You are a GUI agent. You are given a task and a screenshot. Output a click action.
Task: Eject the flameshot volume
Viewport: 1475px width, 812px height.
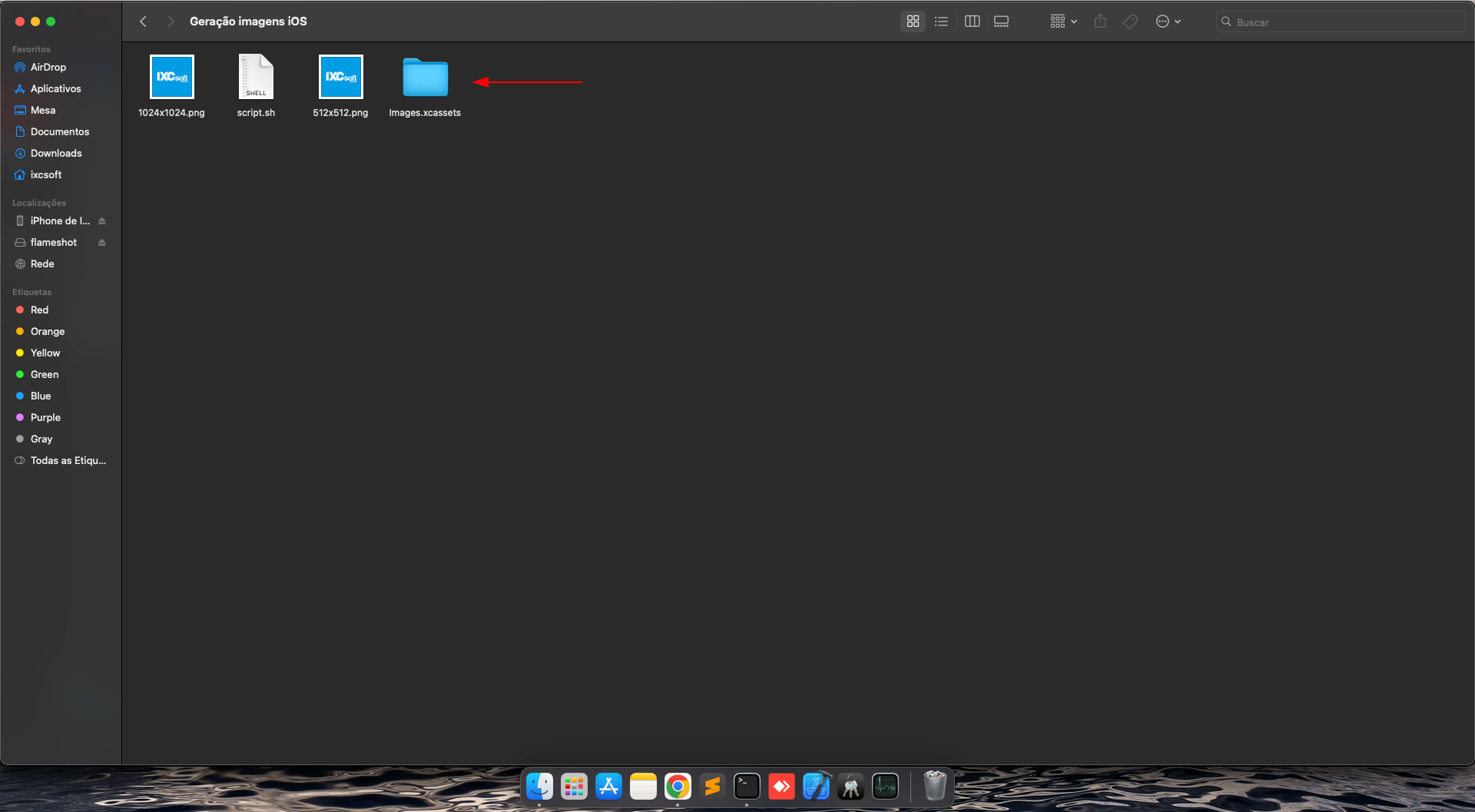101,242
